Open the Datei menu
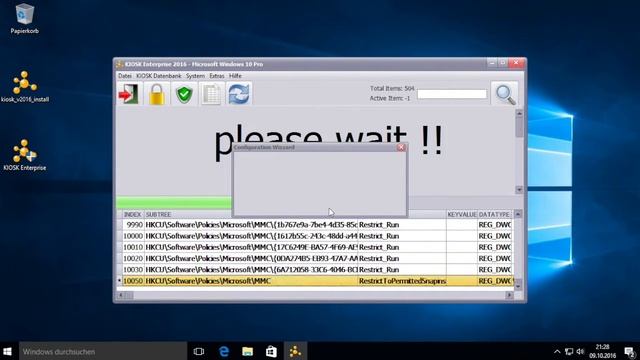640x360 pixels. click(125, 76)
